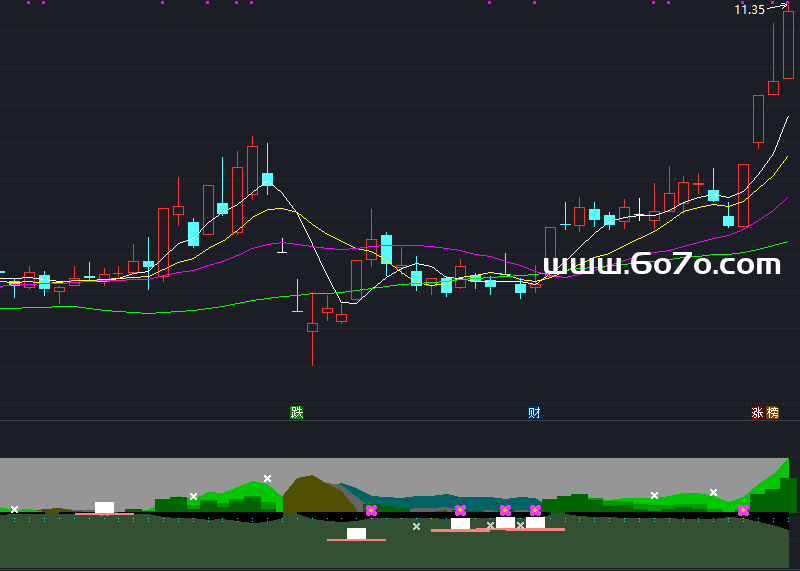This screenshot has width=800, height=571.
Task: Select the 榜 marker next to 涨
Action: point(772,412)
